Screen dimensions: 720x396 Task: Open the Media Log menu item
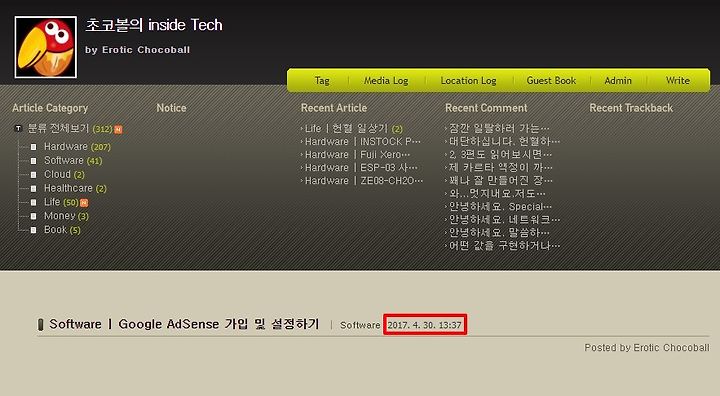[386, 80]
